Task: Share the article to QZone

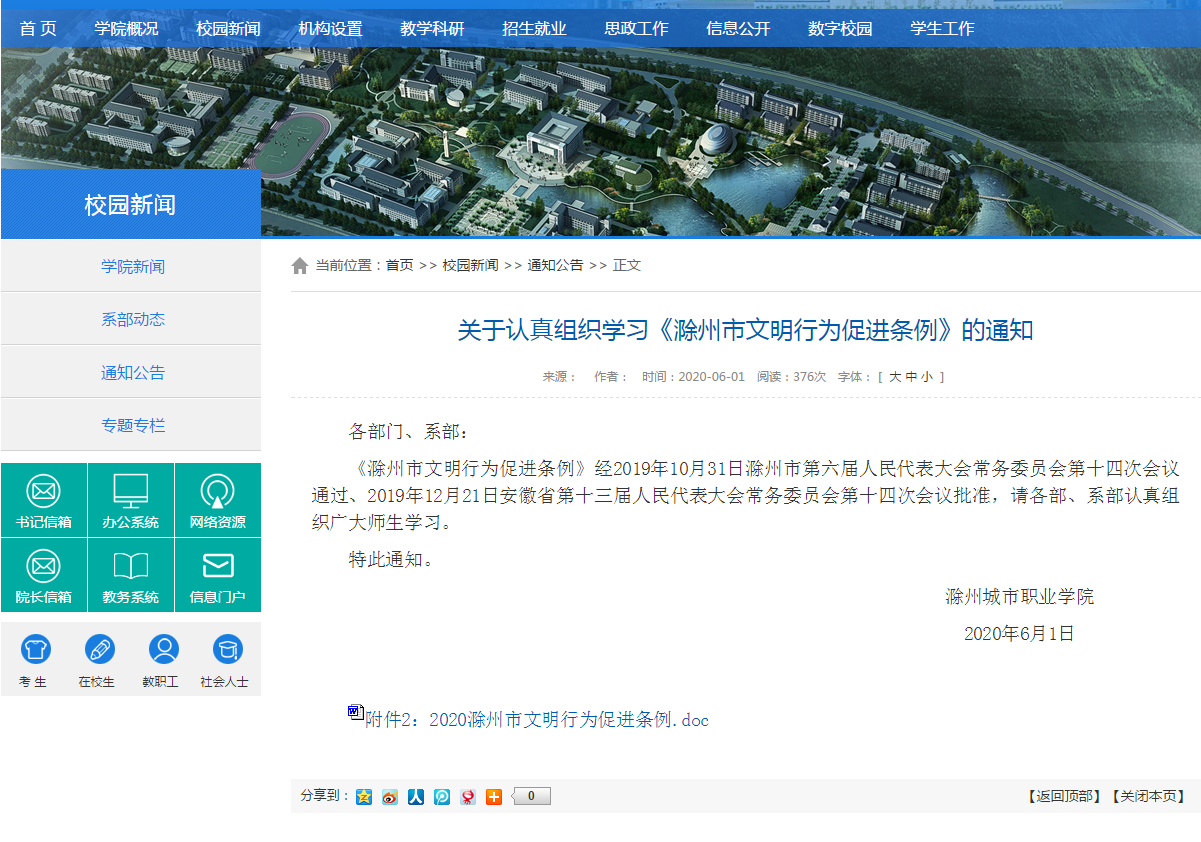Action: pyautogui.click(x=364, y=797)
